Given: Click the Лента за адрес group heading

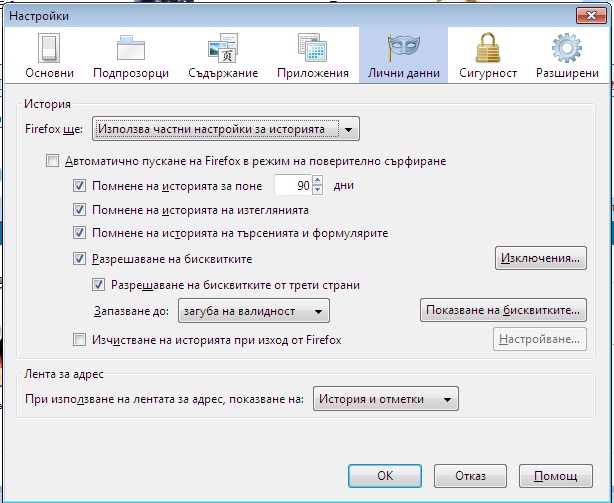Looking at the screenshot, I should click(64, 374).
